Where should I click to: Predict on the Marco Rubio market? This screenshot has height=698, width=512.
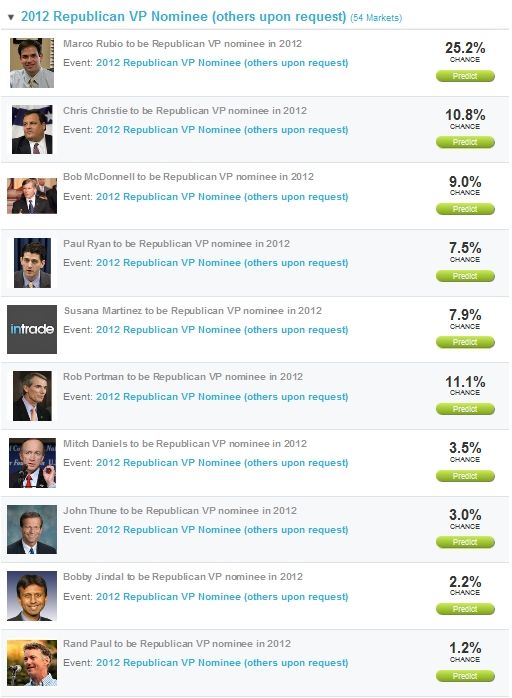pos(465,76)
